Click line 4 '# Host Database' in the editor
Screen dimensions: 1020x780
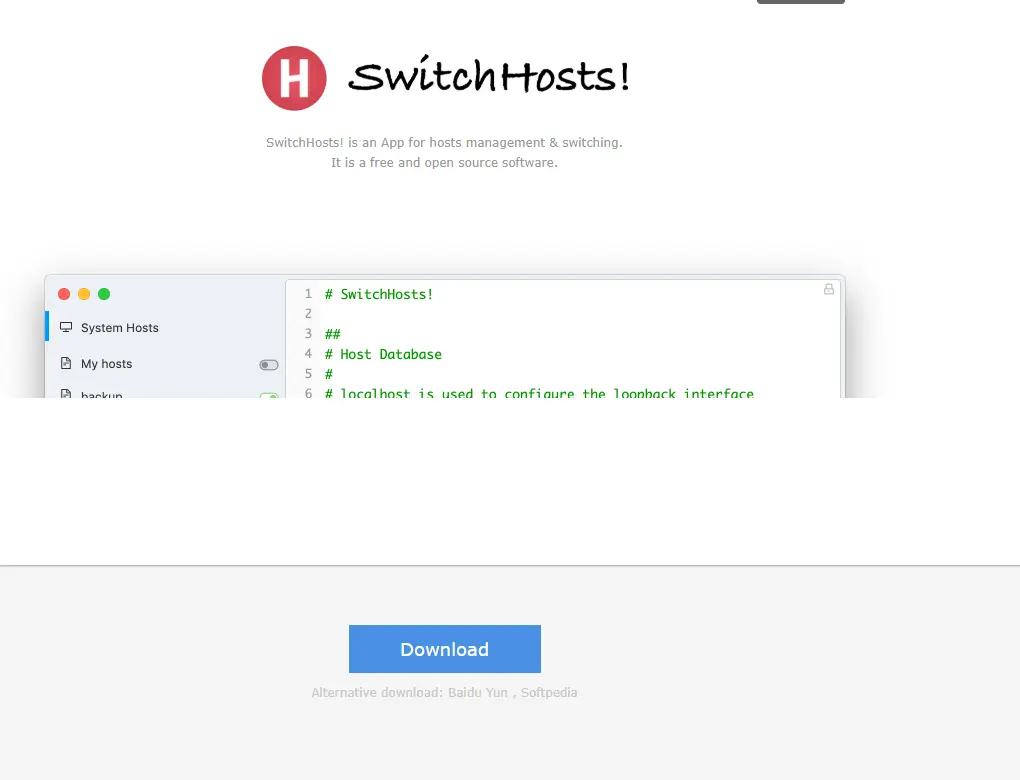pos(383,355)
